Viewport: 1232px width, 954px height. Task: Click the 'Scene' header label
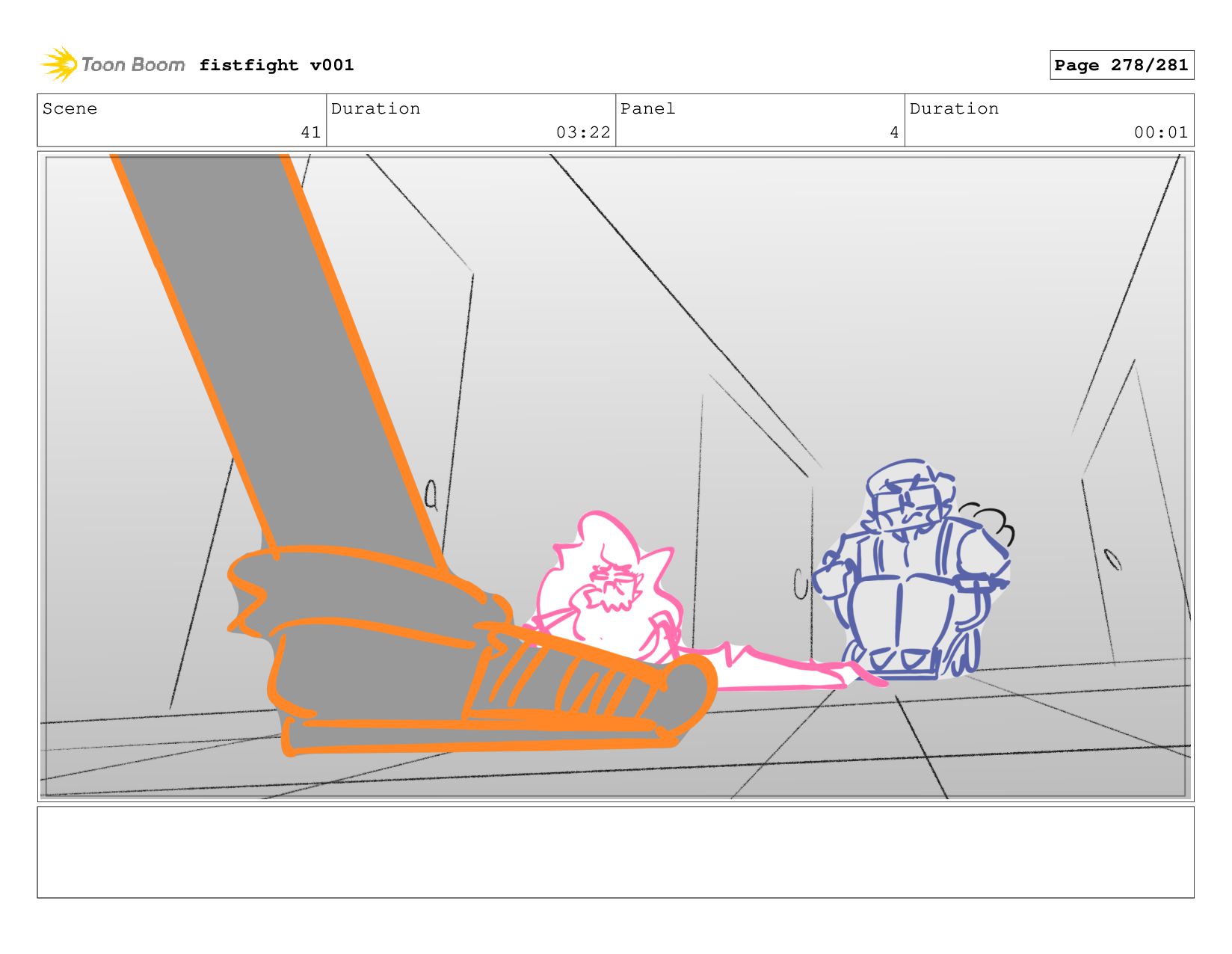point(70,108)
